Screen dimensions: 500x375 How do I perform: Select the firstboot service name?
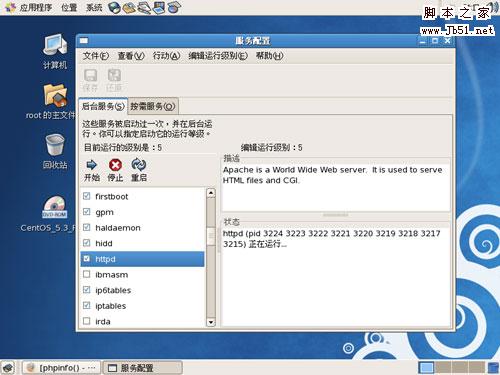[112, 196]
